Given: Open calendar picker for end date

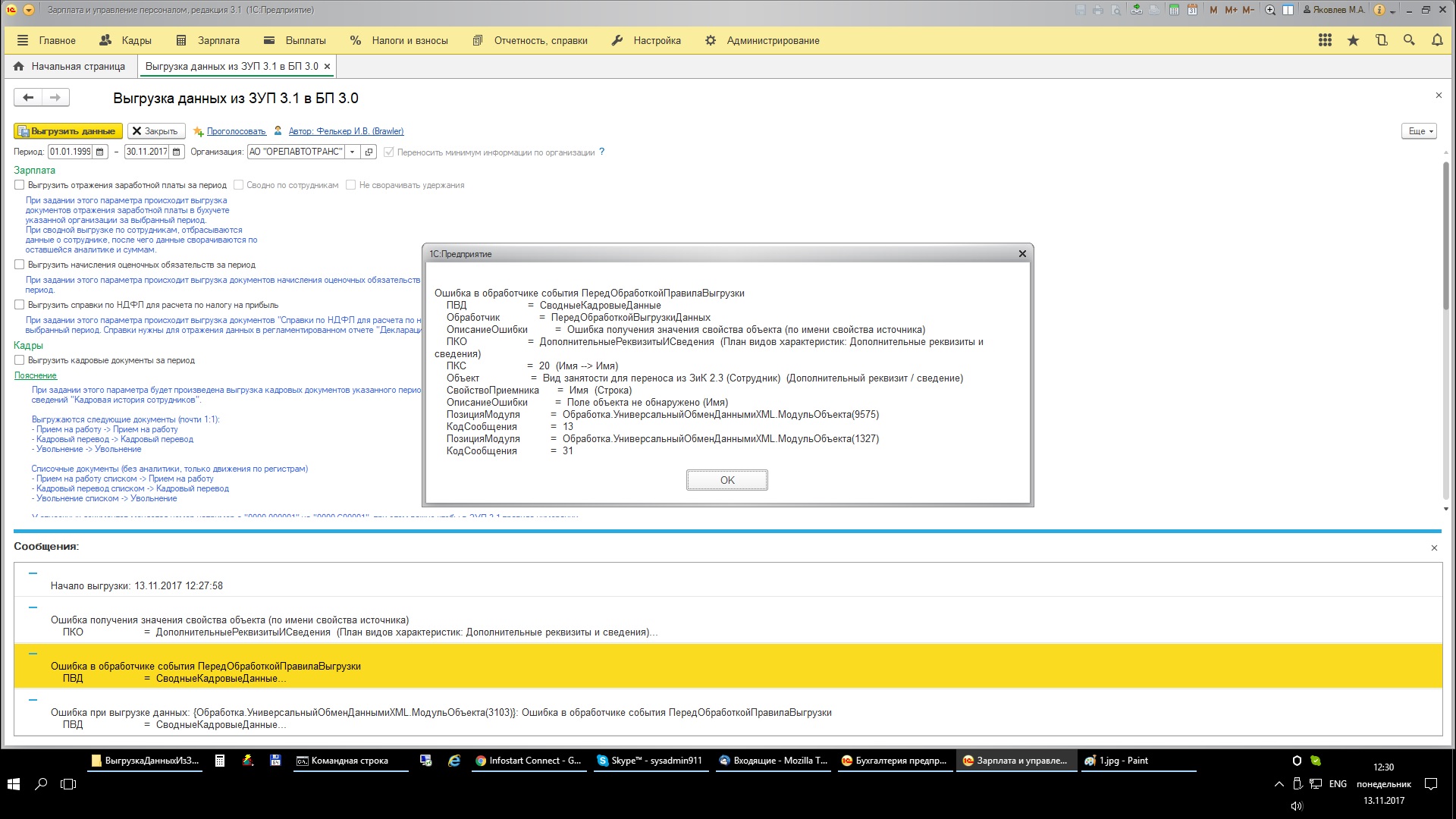Looking at the screenshot, I should 177,152.
